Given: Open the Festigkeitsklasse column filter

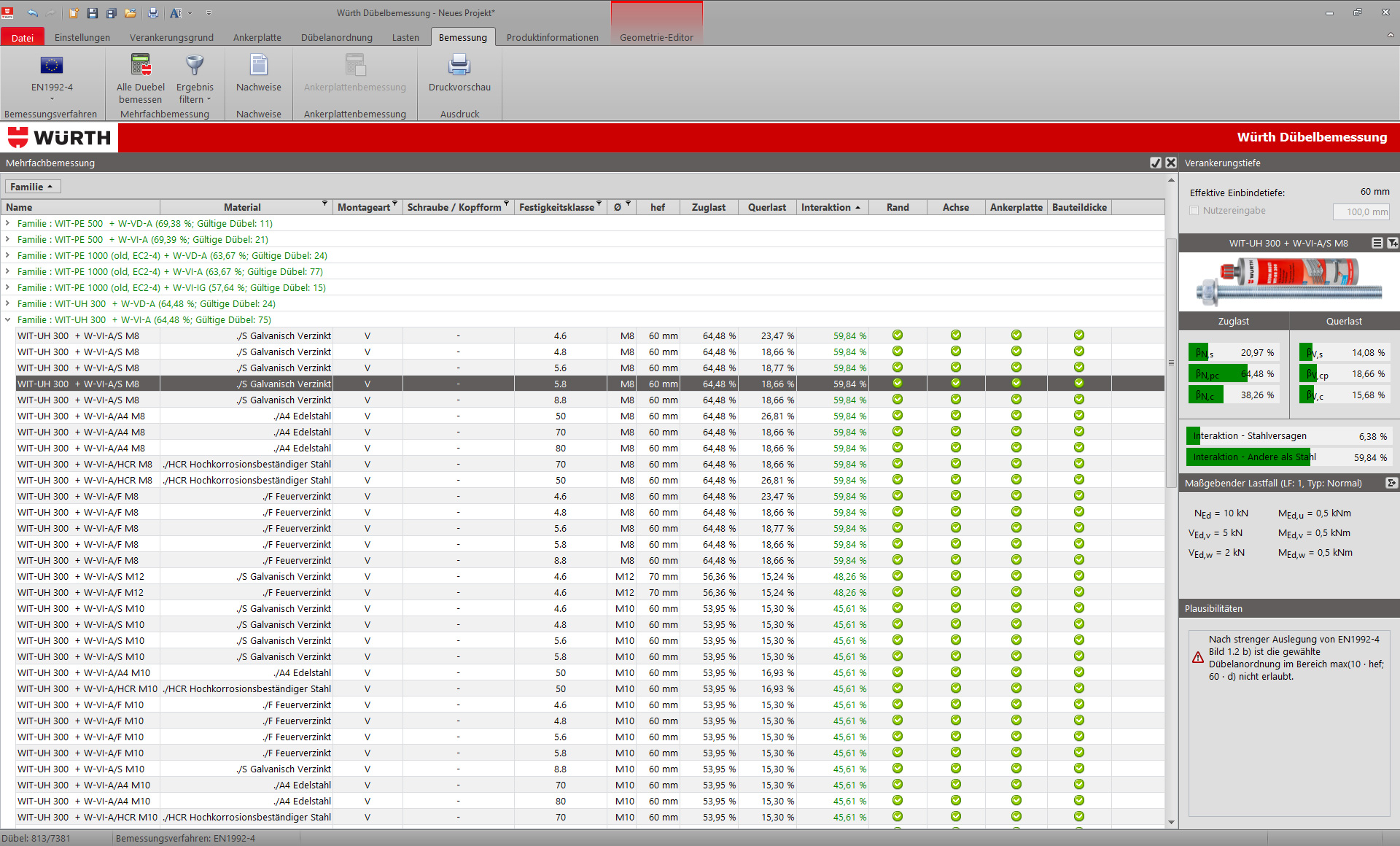Looking at the screenshot, I should (599, 203).
